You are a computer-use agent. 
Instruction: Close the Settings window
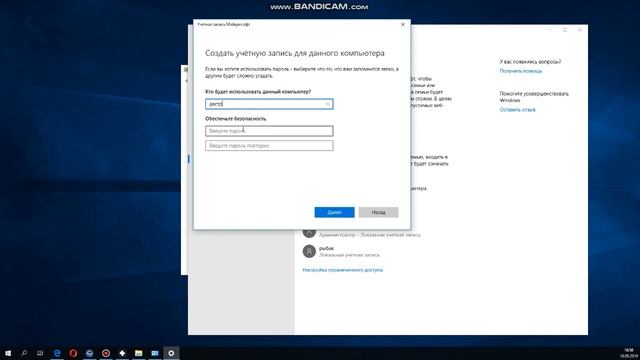[580, 30]
